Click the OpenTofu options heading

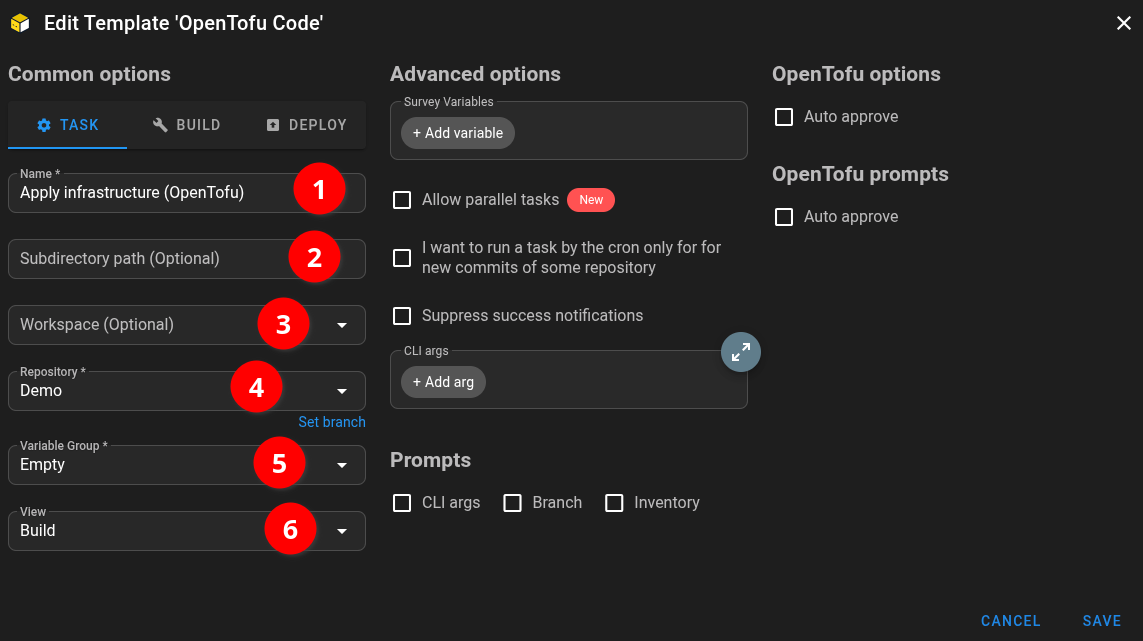point(856,74)
